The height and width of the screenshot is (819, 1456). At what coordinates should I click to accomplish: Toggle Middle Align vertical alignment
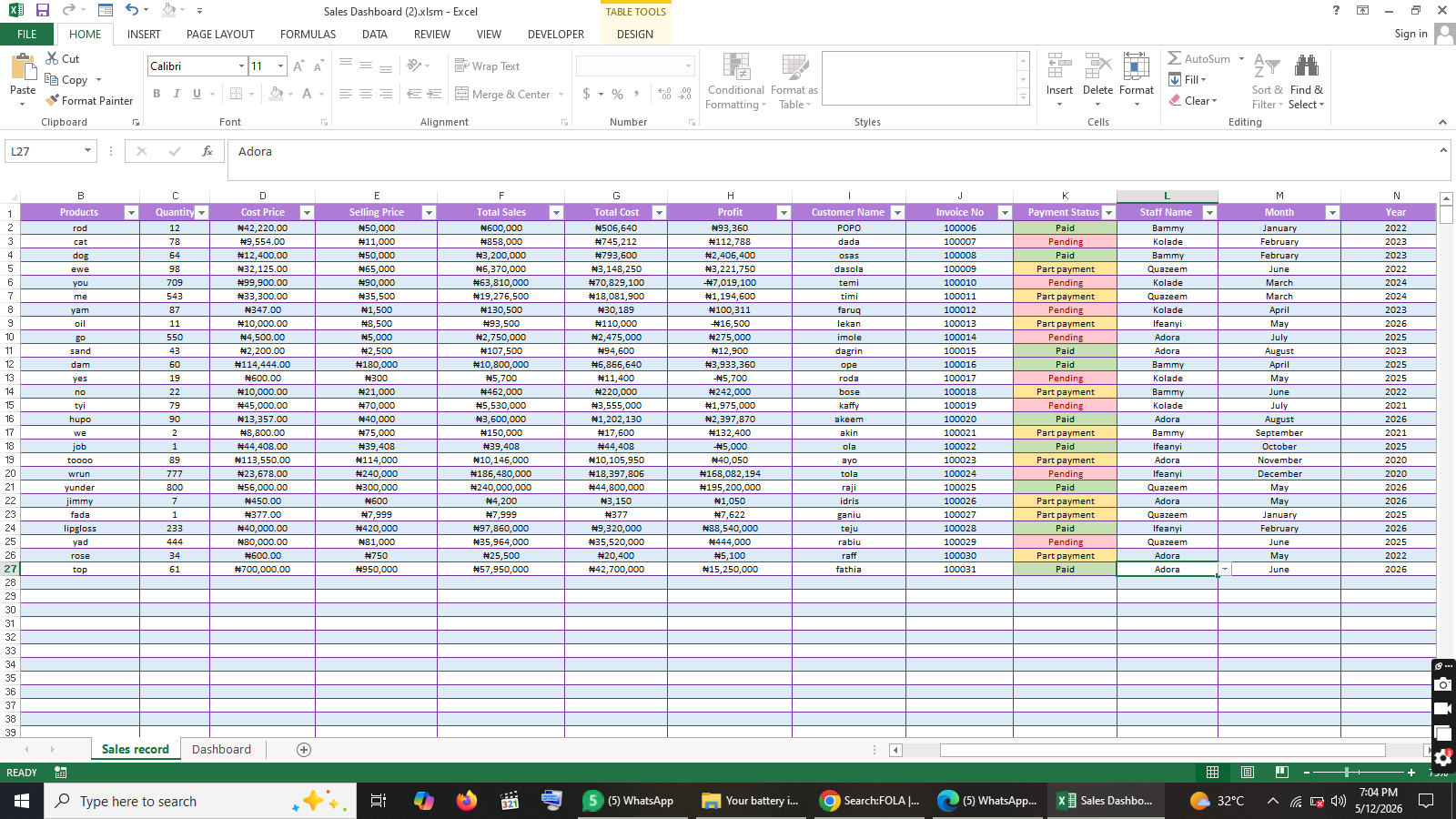[x=366, y=66]
